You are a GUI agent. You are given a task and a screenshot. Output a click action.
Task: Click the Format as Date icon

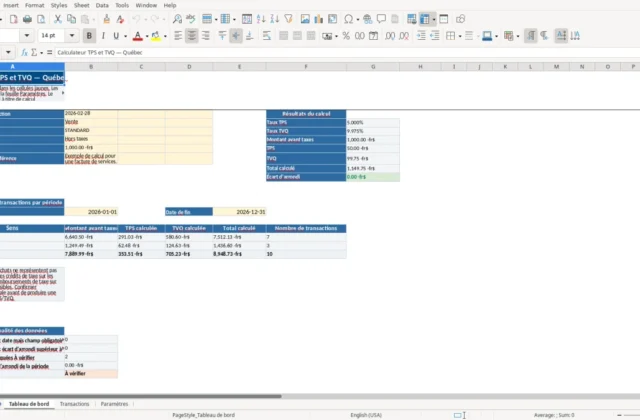(373, 36)
